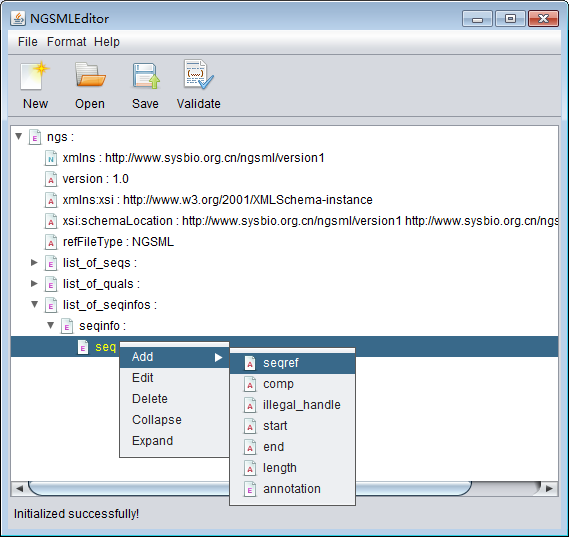Expand the list_of_quals node
Image resolution: width=569 pixels, height=537 pixels.
pos(34,283)
